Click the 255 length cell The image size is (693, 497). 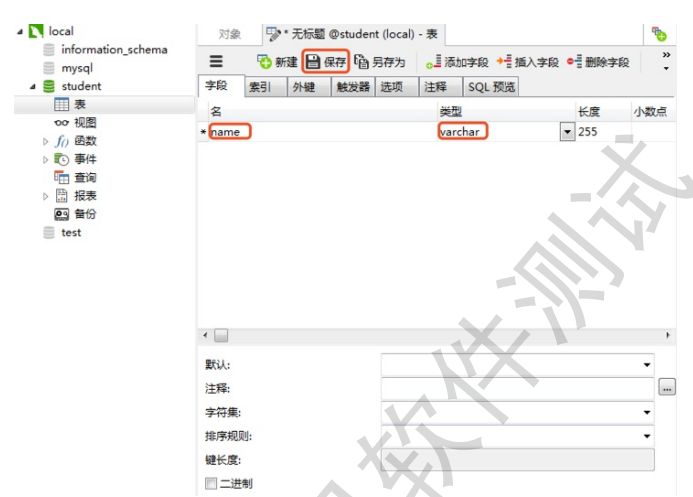click(x=603, y=132)
